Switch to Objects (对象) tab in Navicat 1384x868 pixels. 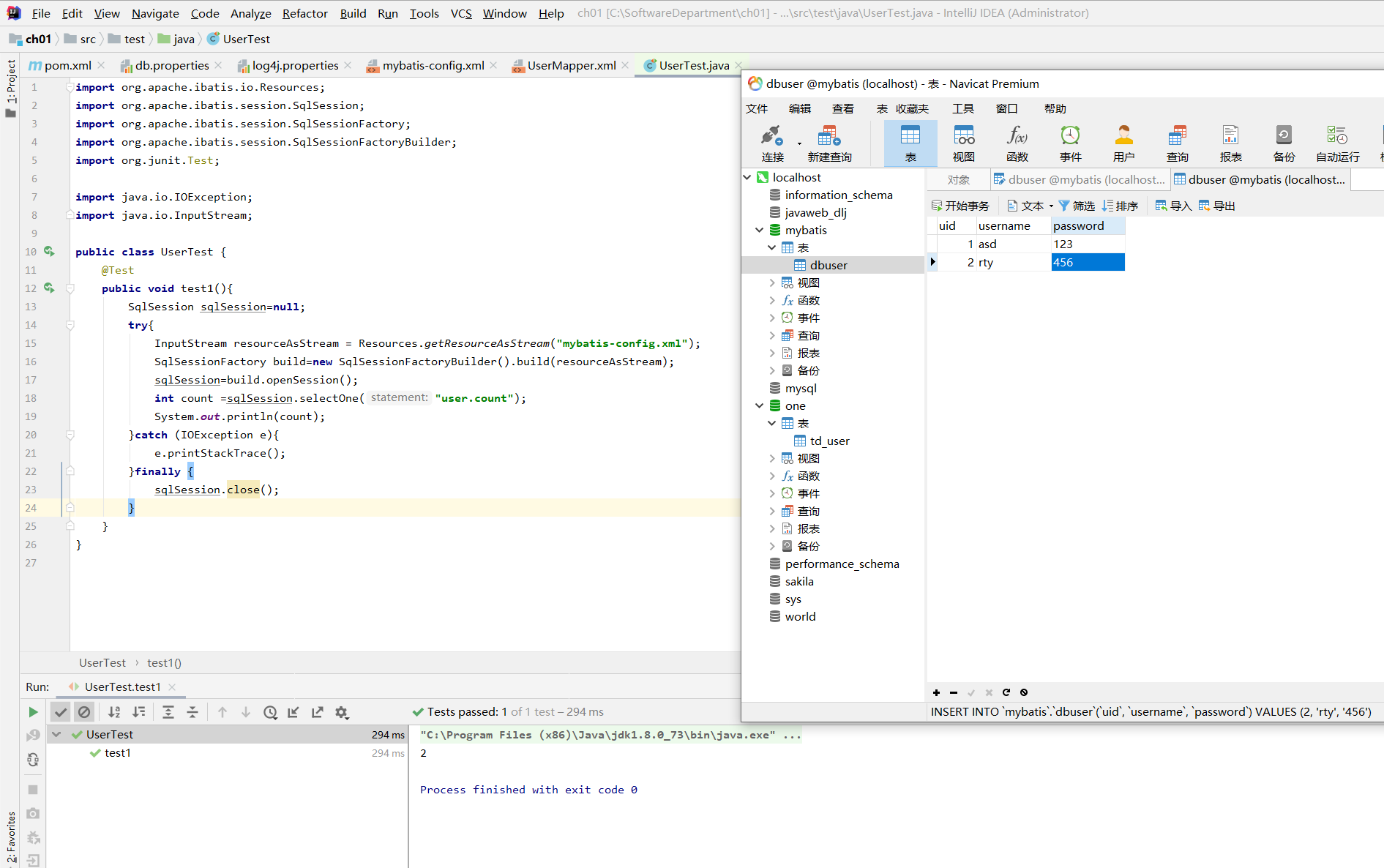click(958, 179)
